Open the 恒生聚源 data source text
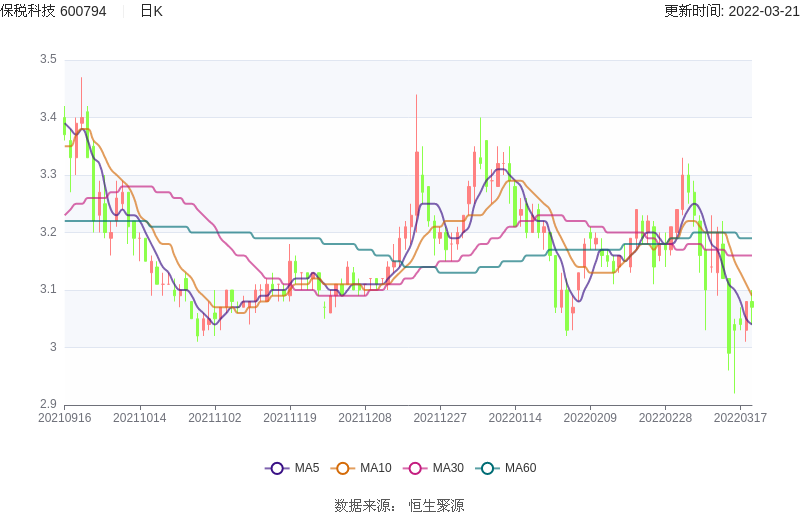 [x=436, y=506]
